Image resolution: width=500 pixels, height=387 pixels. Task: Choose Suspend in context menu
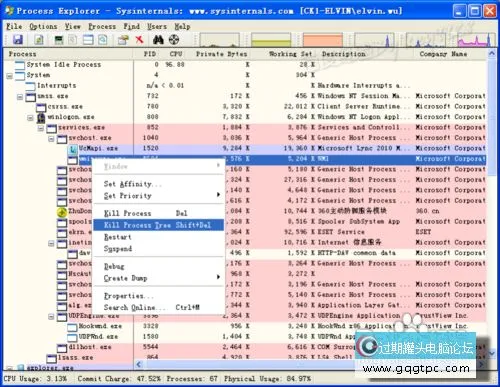click(159, 249)
